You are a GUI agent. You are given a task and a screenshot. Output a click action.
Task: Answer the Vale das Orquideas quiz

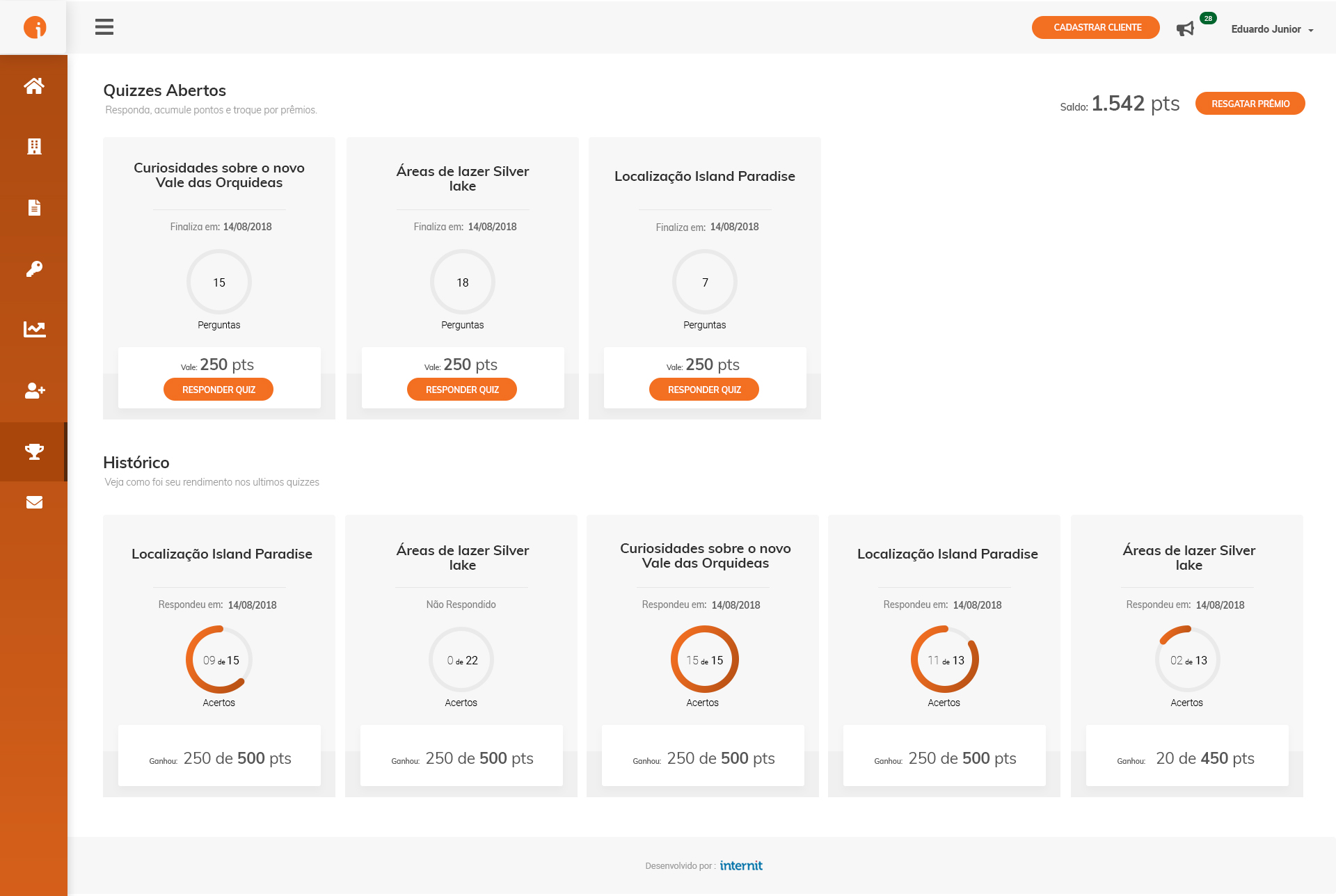pos(218,390)
